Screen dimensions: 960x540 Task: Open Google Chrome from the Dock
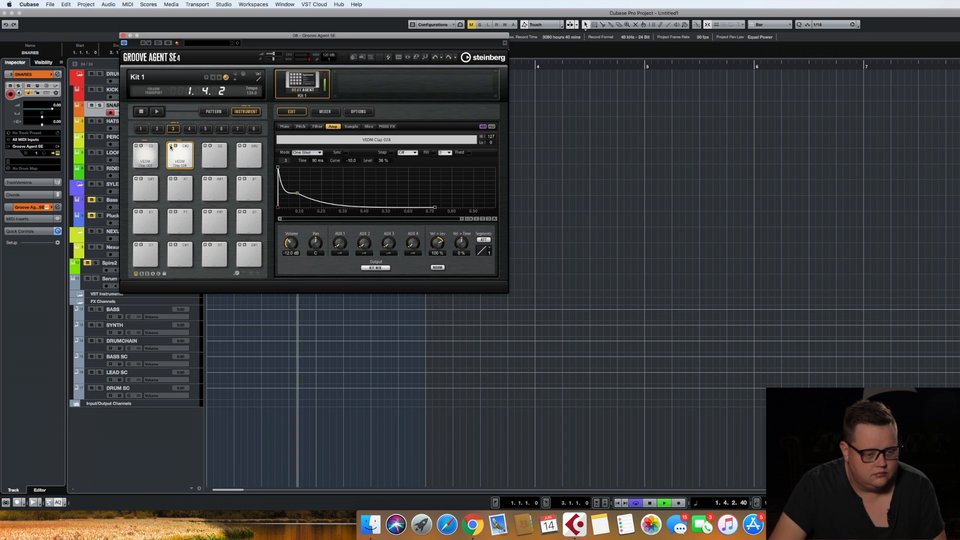(x=472, y=525)
